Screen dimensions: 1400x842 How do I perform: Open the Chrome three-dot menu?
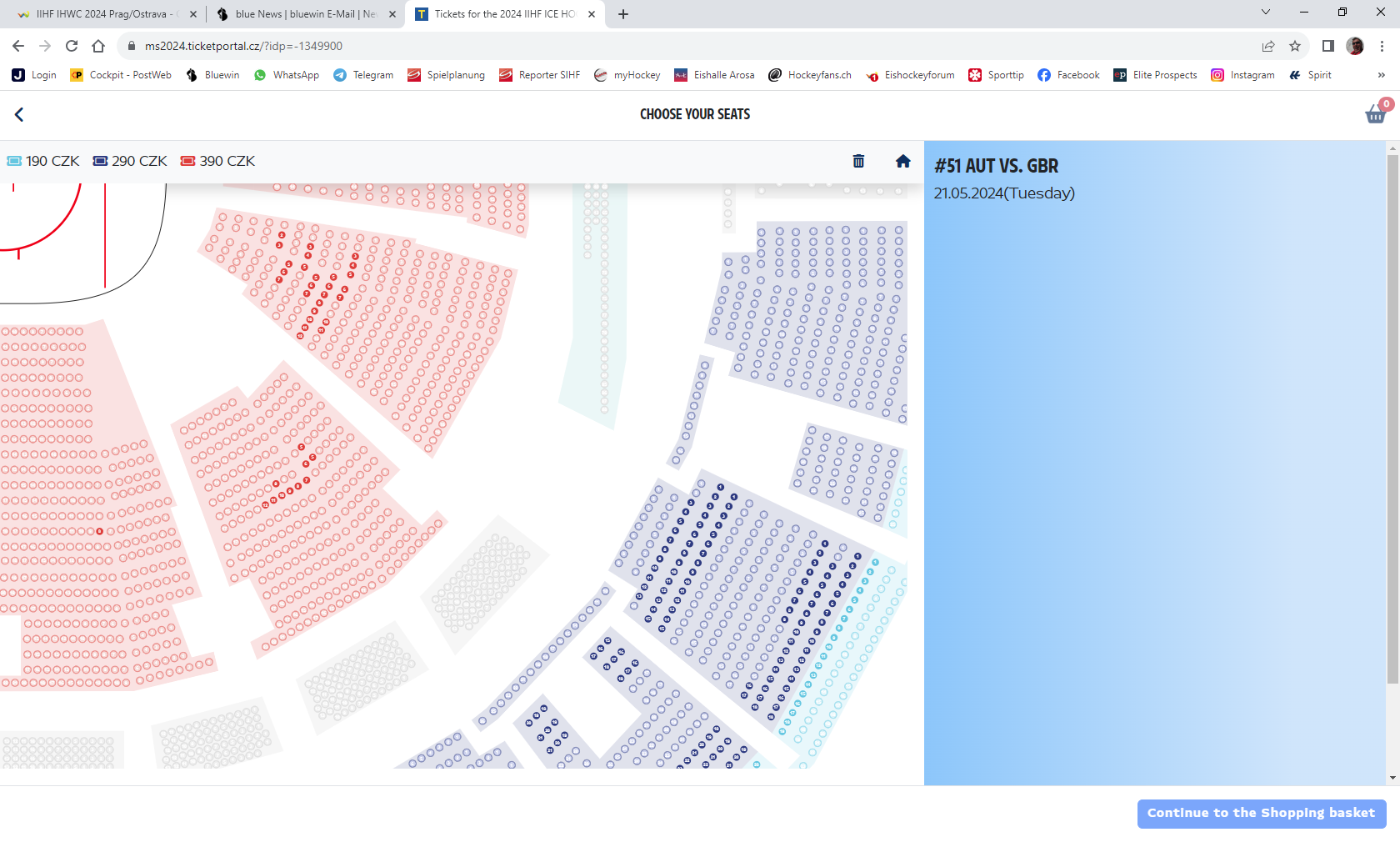click(x=1382, y=46)
